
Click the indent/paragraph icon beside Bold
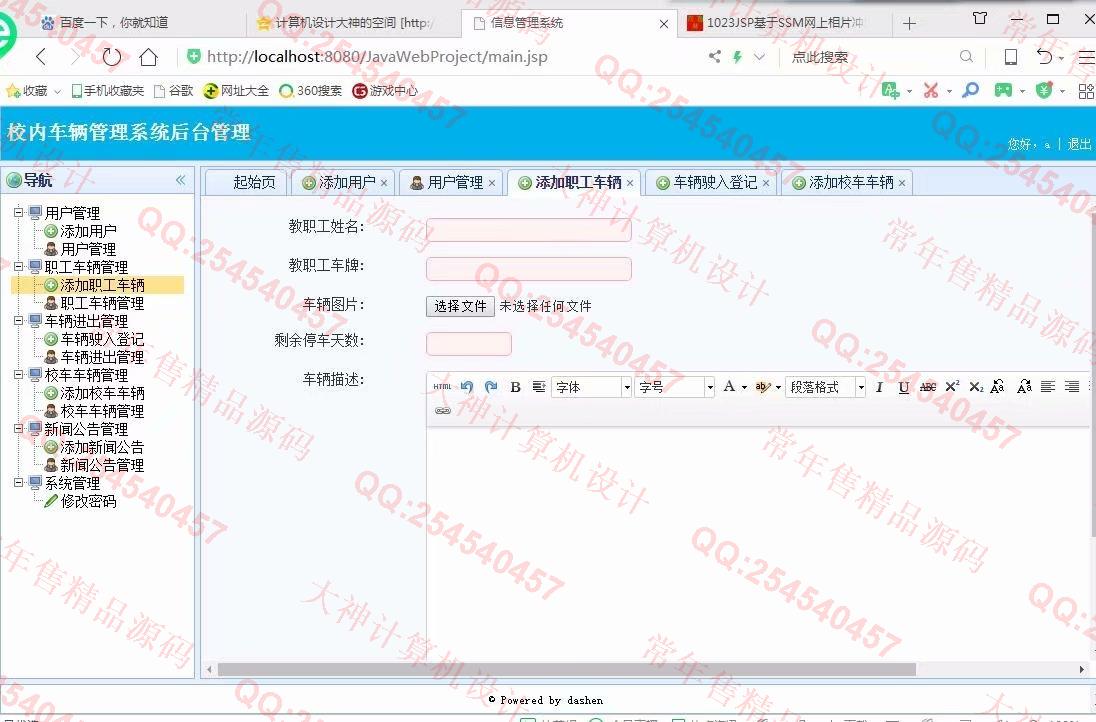click(x=539, y=387)
